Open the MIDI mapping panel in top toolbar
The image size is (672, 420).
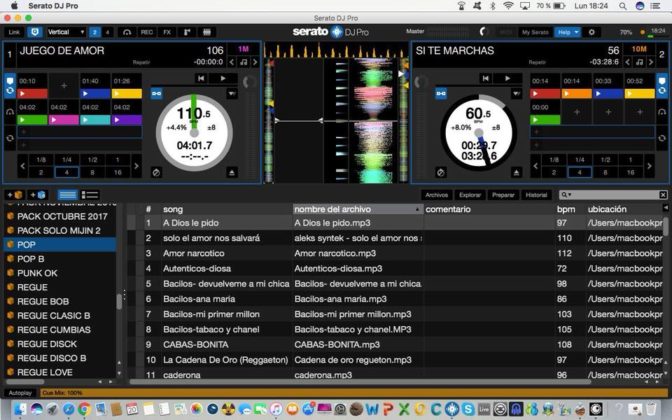pyautogui.click(x=187, y=32)
